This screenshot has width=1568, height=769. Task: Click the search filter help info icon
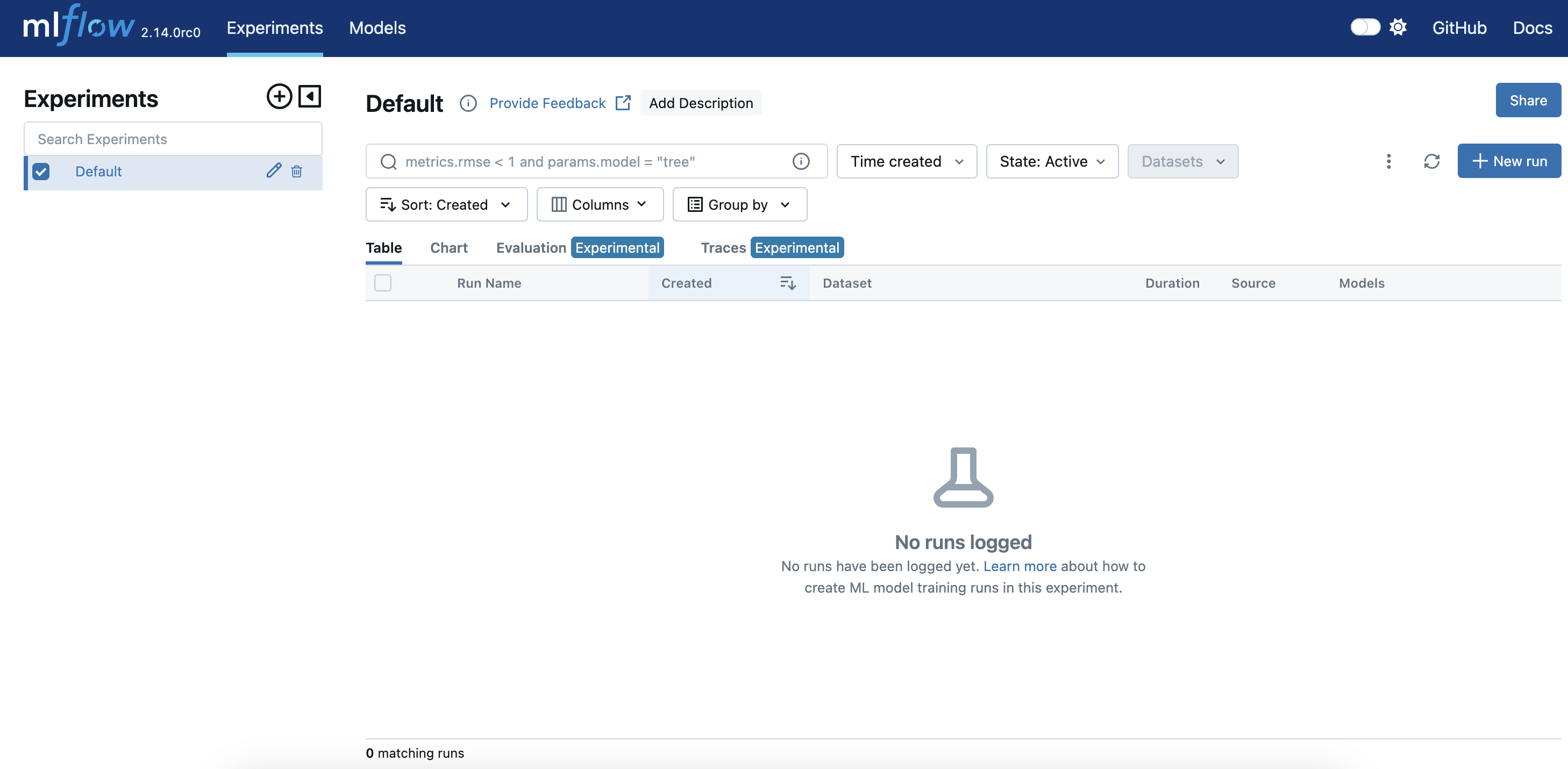click(x=801, y=161)
